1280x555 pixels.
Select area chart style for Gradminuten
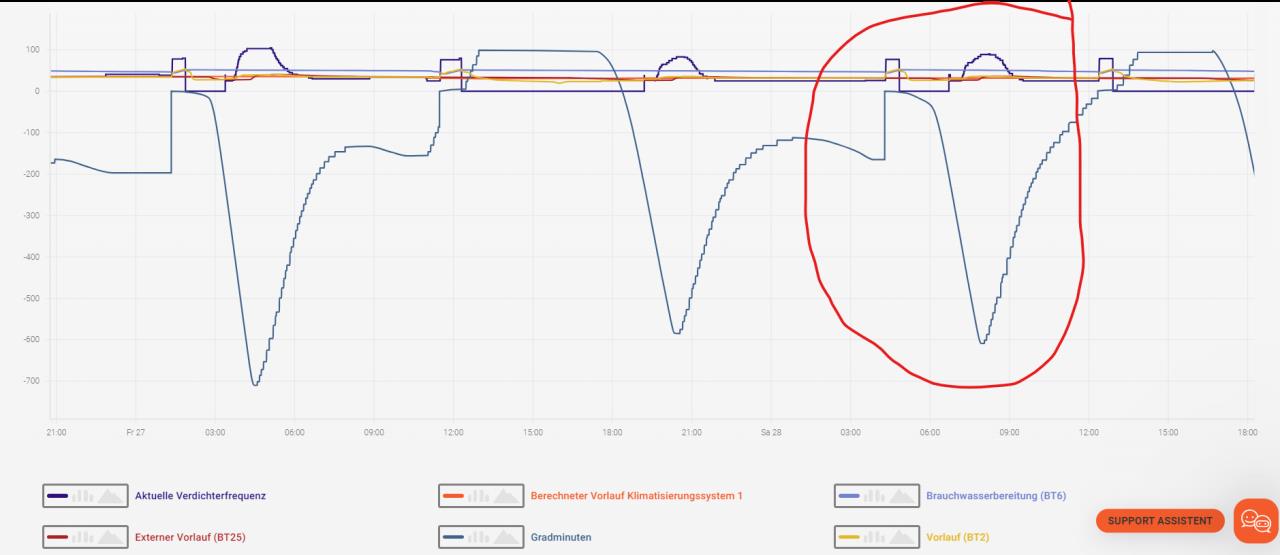coord(505,537)
